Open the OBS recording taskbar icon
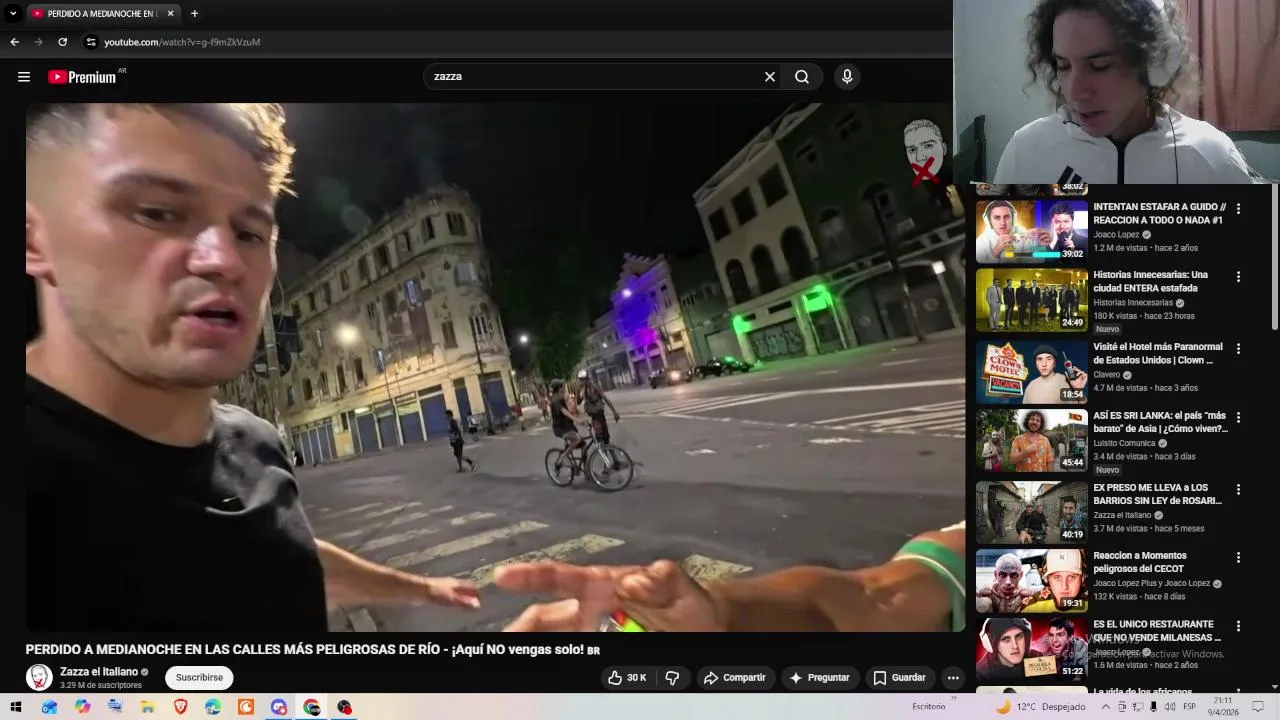 tap(345, 707)
